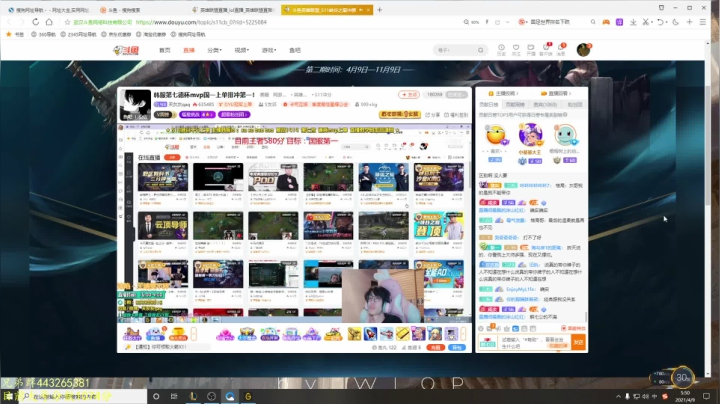Viewport: 720px width, 404px height.
Task: Select the 贡献周榜 weekly ranking tab
Action: pos(515,105)
